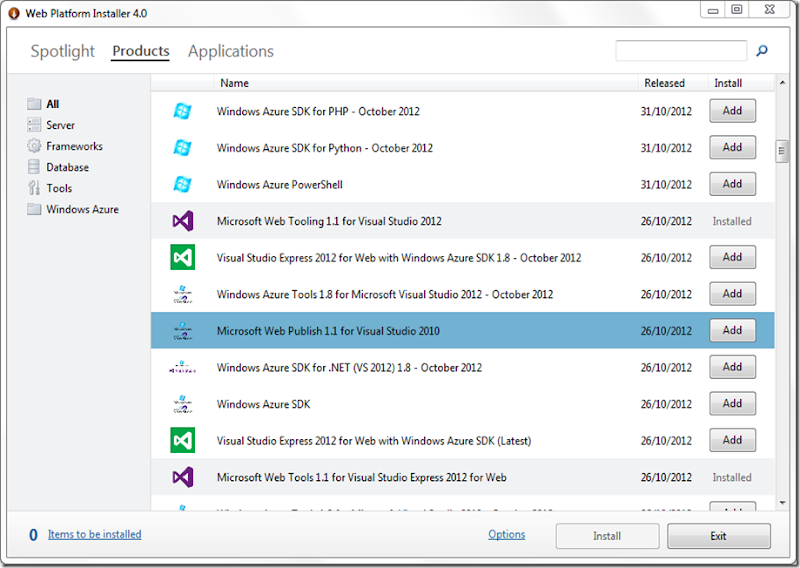Click Installed status for Microsoft Web Tooling 1.1

click(732, 221)
